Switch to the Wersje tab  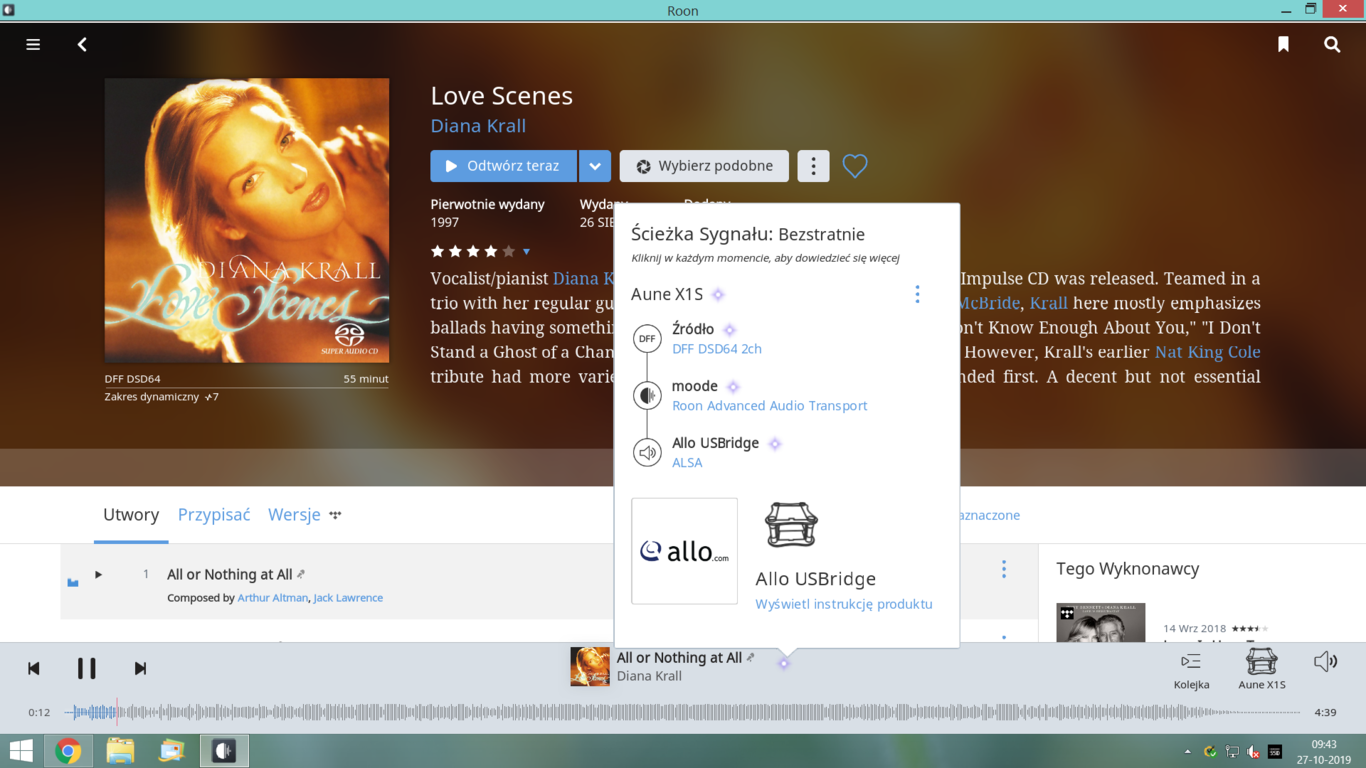pyautogui.click(x=294, y=515)
